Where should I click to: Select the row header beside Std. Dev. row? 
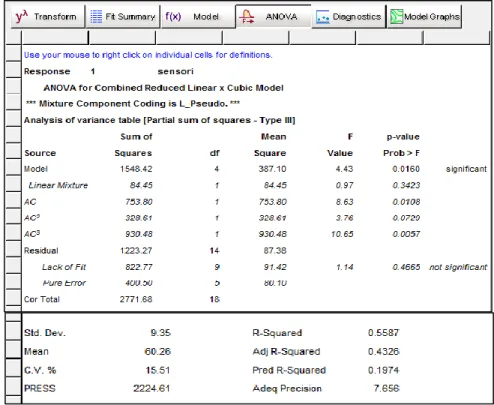coord(13,330)
